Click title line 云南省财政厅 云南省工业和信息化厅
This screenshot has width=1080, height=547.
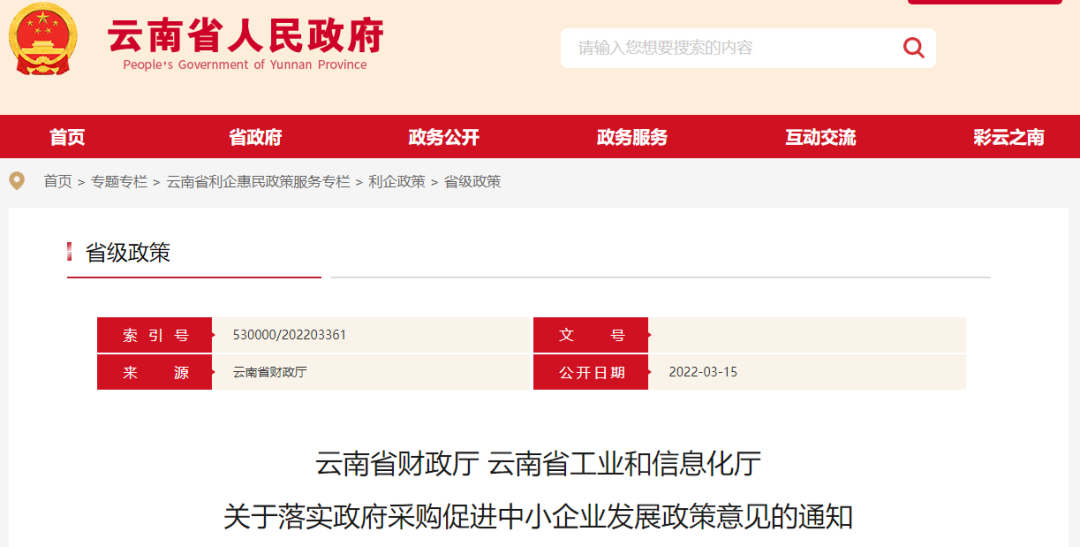point(539,464)
